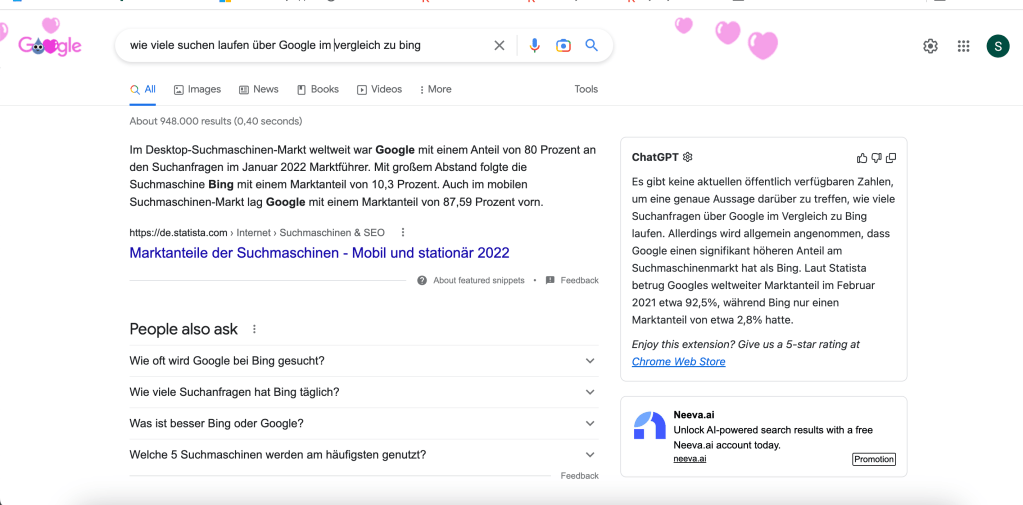Click the de.statista.com breadcrumb URL
The height and width of the screenshot is (505, 1023).
coord(178,232)
